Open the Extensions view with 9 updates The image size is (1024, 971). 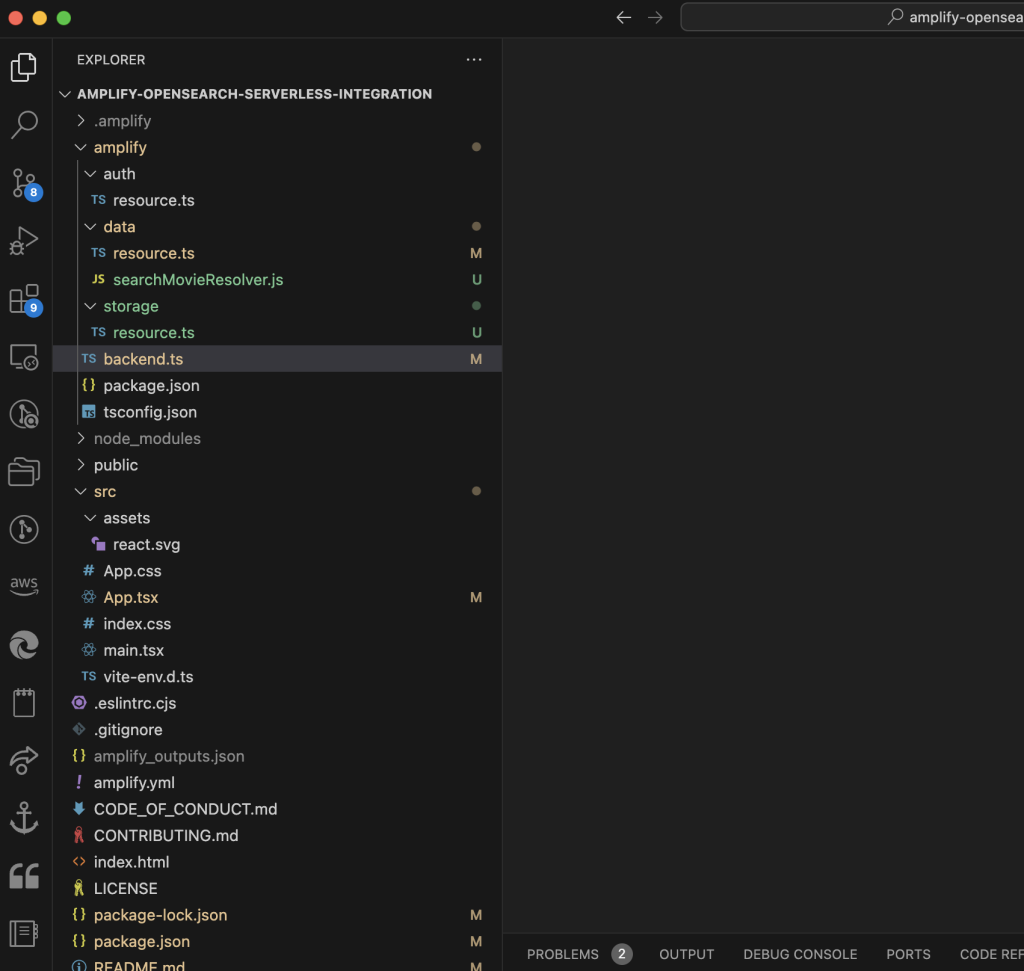click(x=24, y=298)
